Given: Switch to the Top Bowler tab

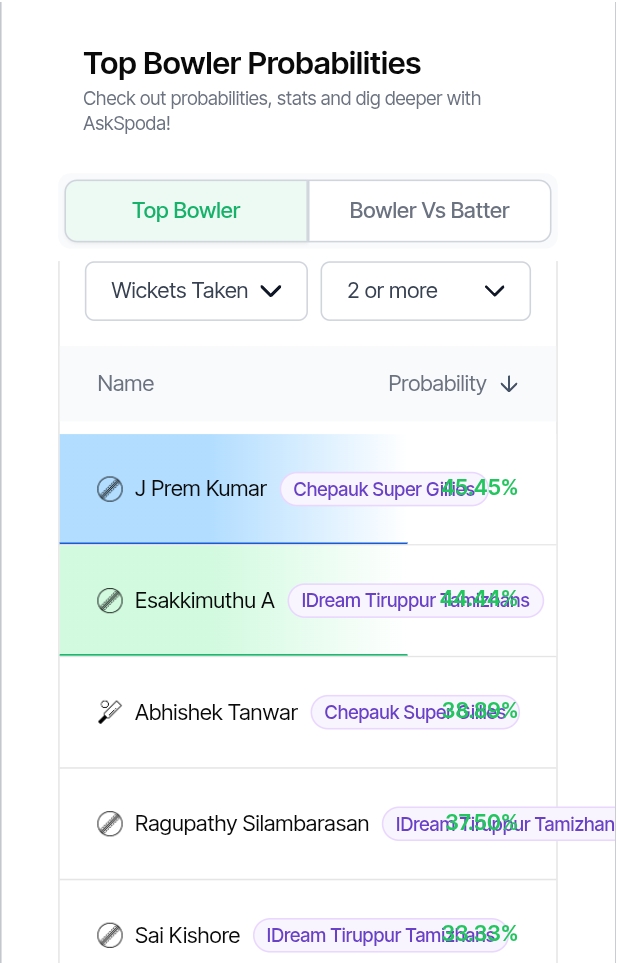Looking at the screenshot, I should pos(186,211).
